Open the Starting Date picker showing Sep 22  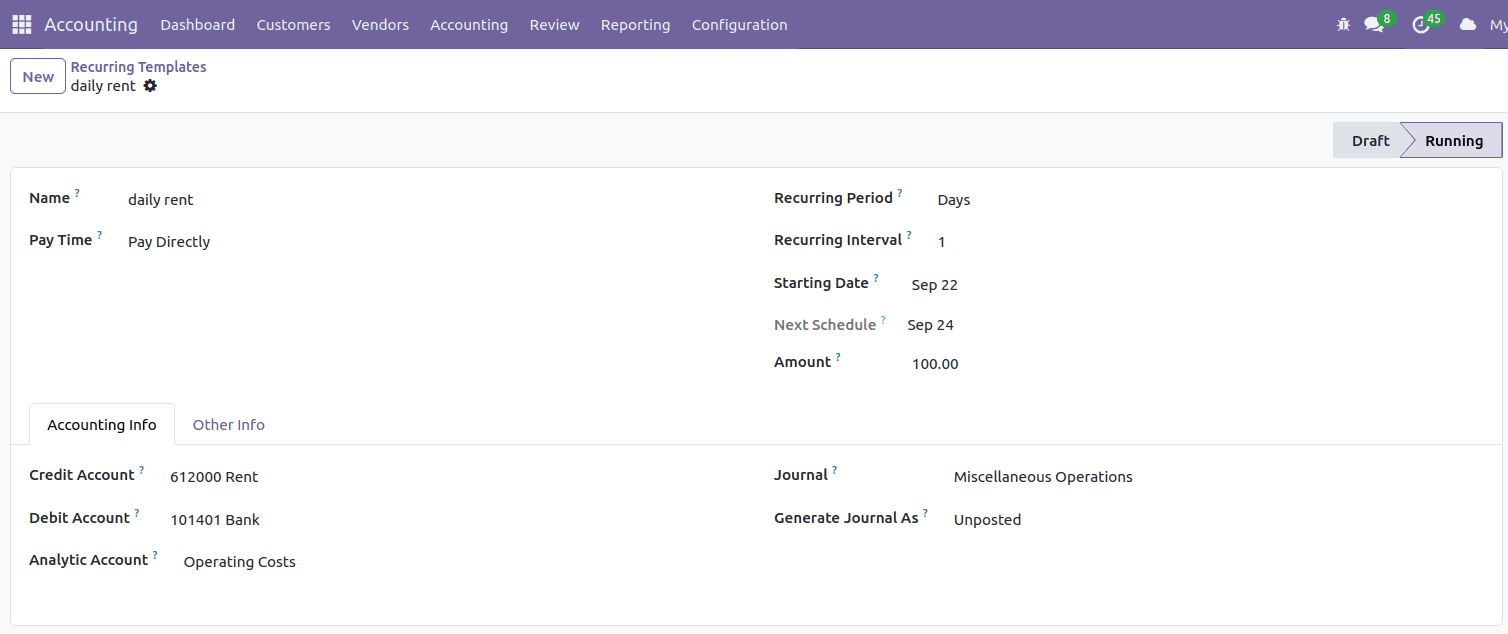(934, 285)
